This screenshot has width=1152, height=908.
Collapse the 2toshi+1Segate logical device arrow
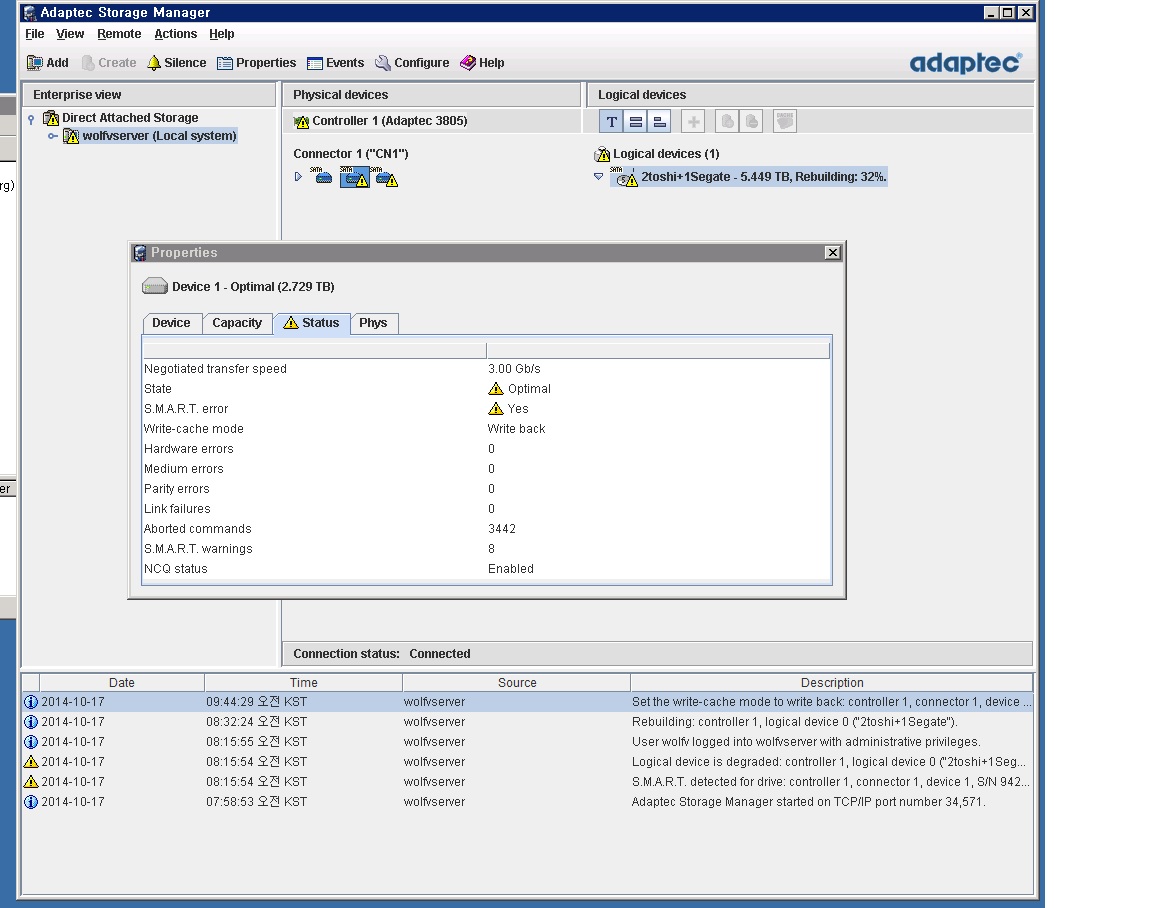pyautogui.click(x=598, y=176)
